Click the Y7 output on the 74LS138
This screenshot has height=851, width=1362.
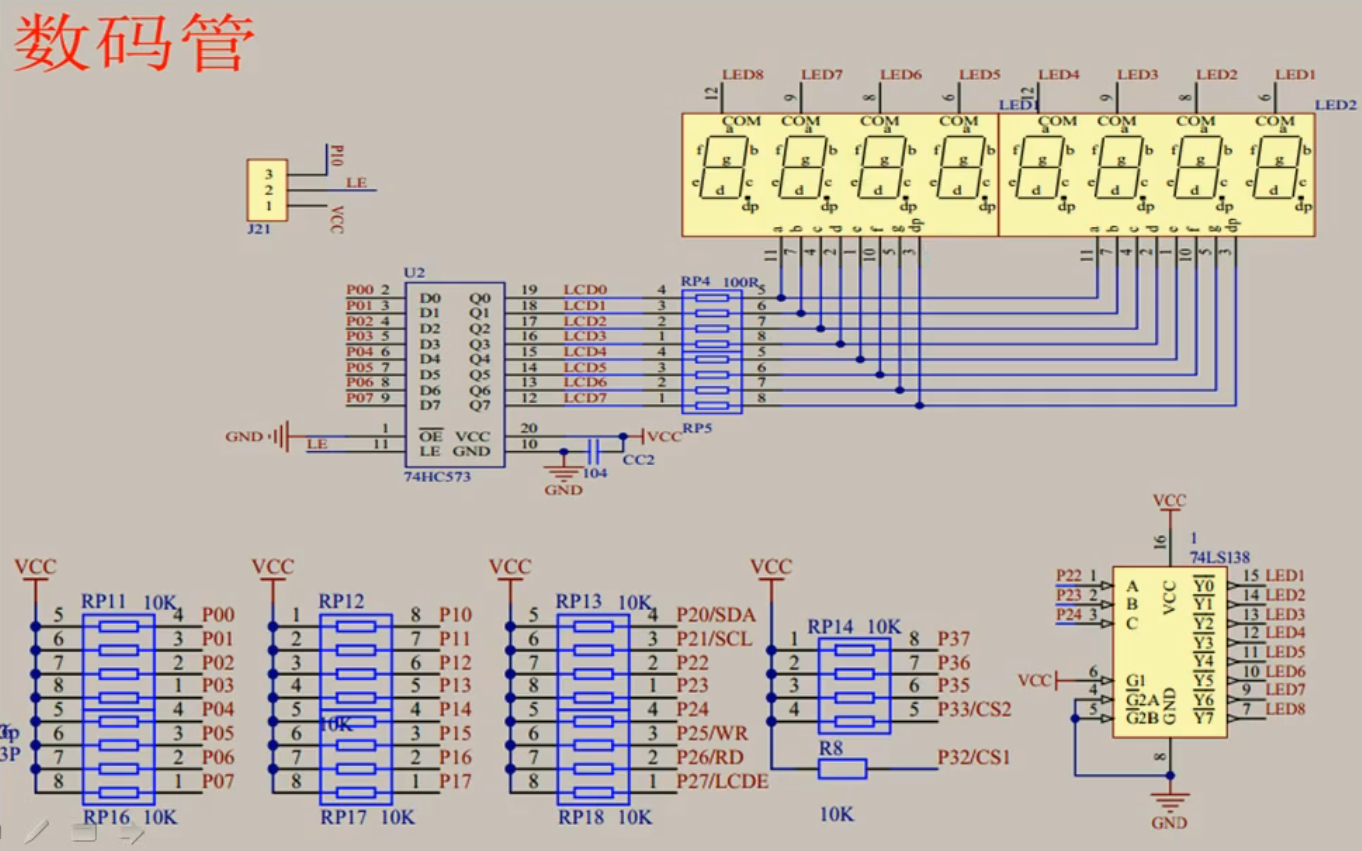[x=1203, y=717]
